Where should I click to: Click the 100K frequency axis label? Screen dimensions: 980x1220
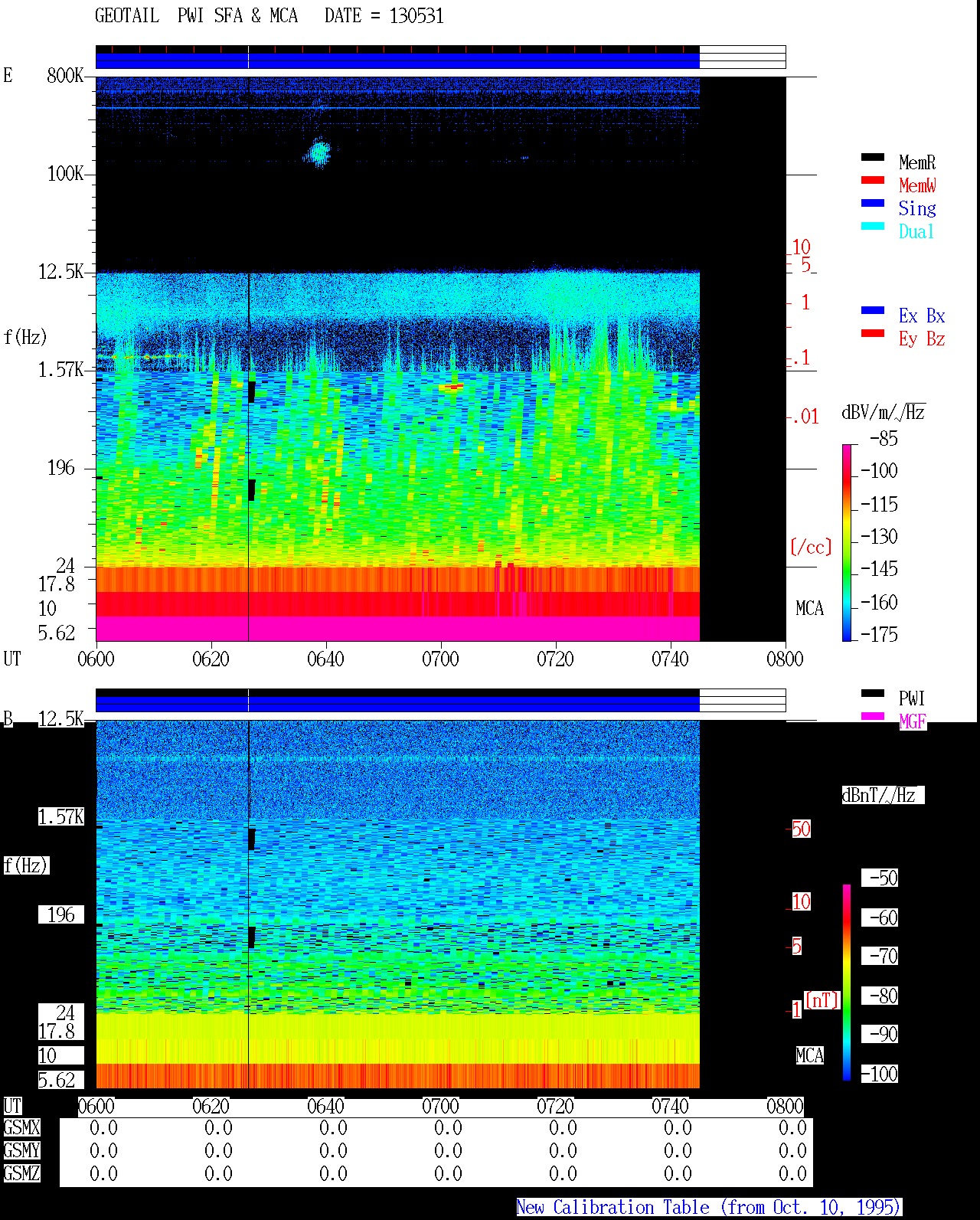click(x=65, y=174)
